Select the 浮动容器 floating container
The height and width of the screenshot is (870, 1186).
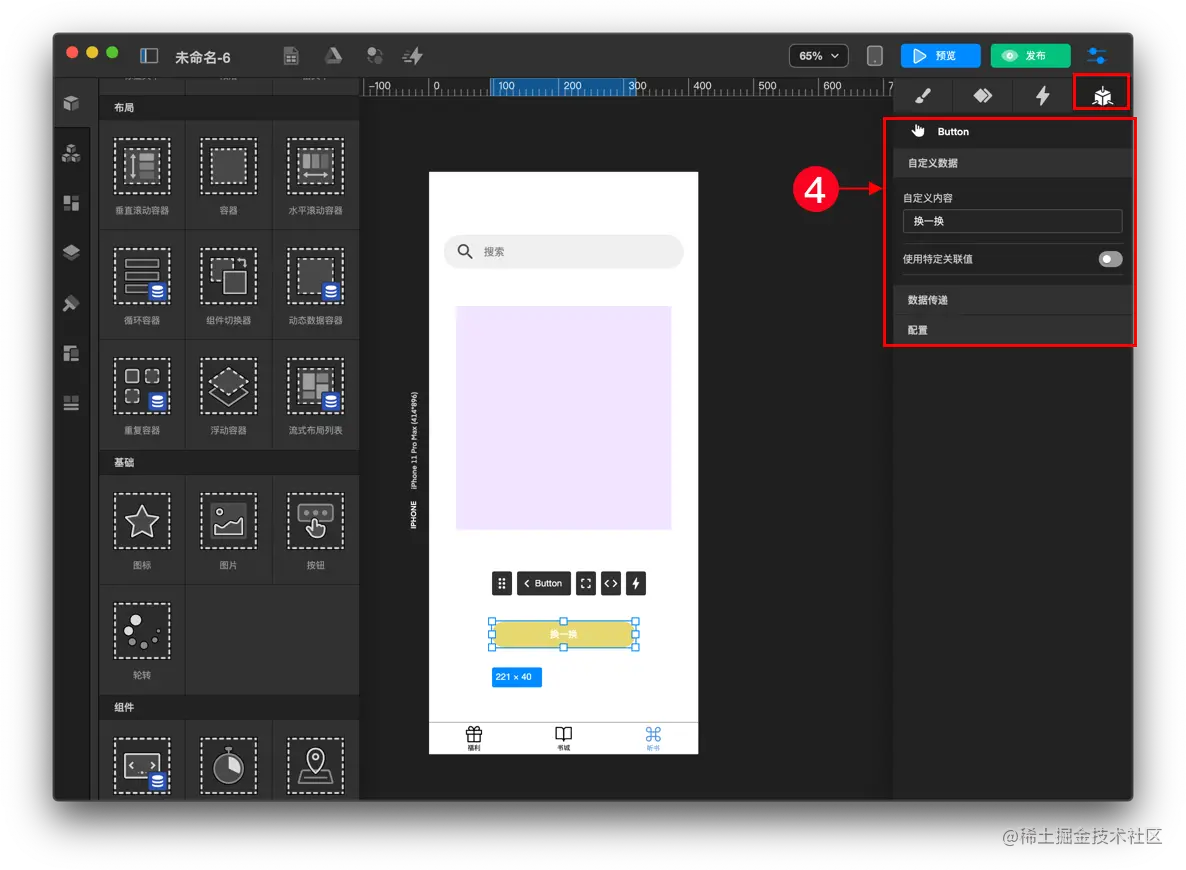point(228,394)
